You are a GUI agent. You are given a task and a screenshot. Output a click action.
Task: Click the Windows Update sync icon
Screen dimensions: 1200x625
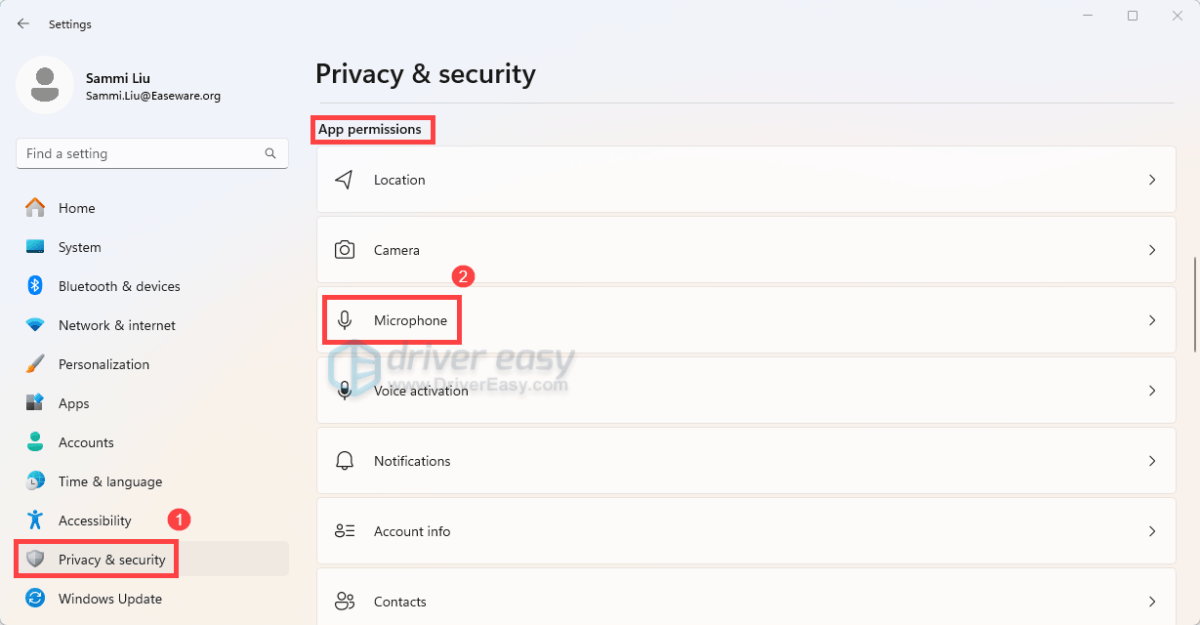[35, 598]
